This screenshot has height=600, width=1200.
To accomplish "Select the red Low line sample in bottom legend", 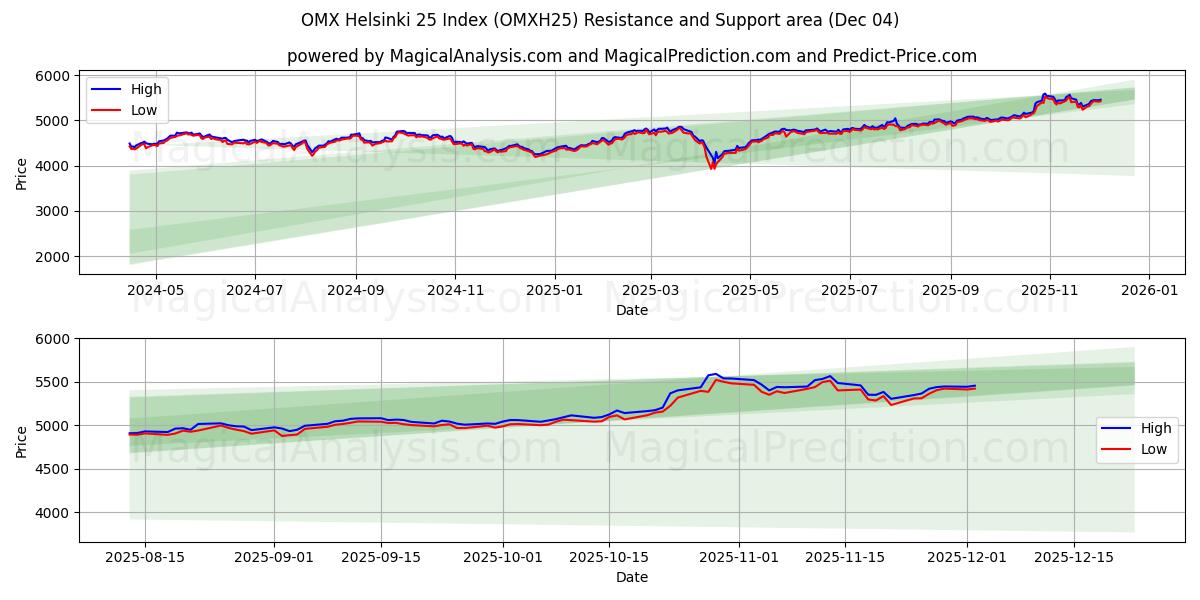I will tap(1116, 447).
